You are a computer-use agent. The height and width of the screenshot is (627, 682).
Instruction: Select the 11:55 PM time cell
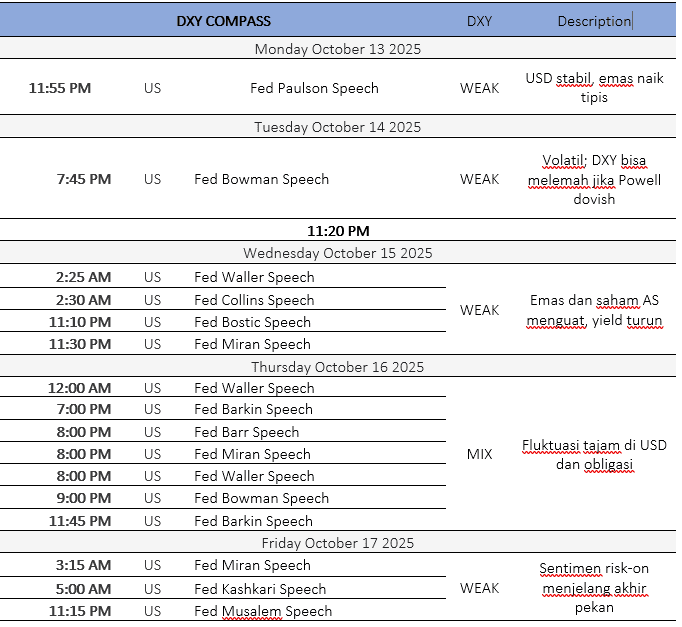point(60,88)
